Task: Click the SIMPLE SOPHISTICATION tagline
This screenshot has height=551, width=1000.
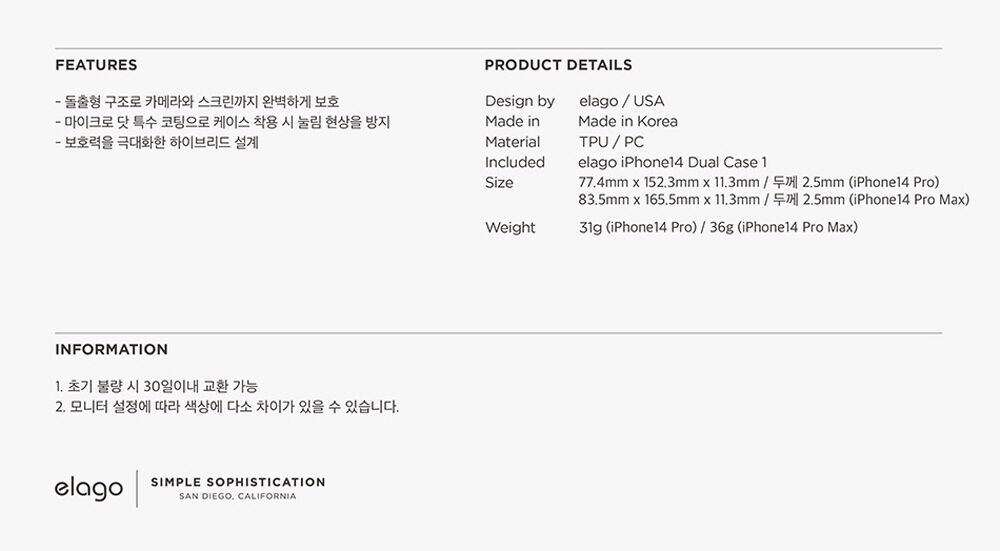Action: pos(238,482)
